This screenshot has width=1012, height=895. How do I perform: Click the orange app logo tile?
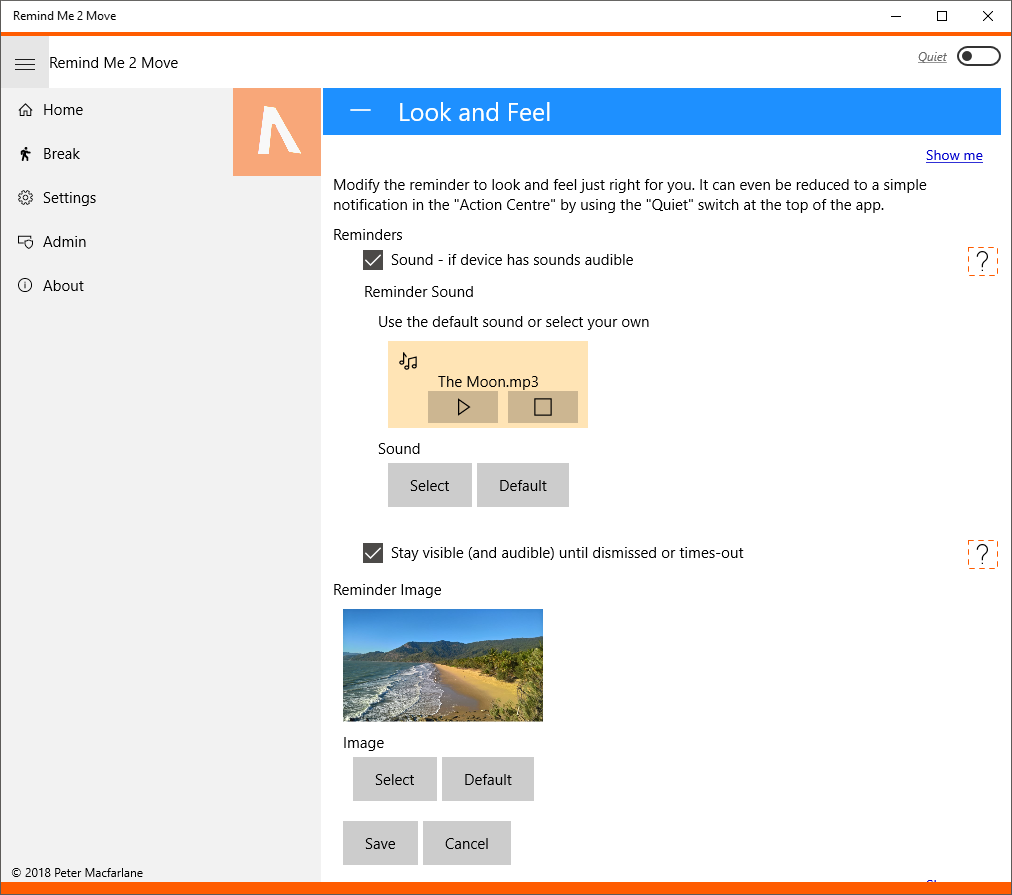(x=277, y=132)
